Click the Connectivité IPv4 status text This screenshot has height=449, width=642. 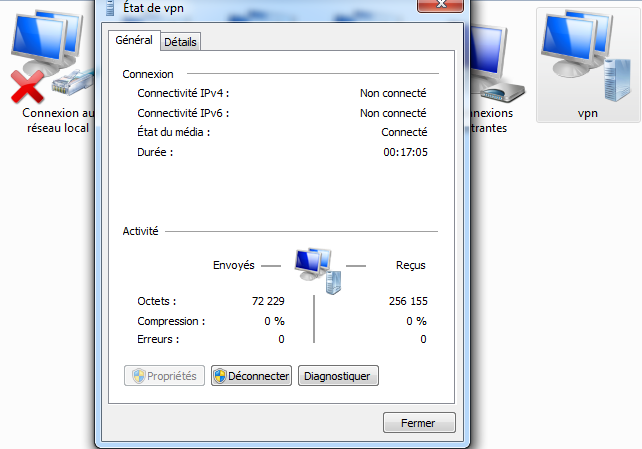pyautogui.click(x=393, y=93)
